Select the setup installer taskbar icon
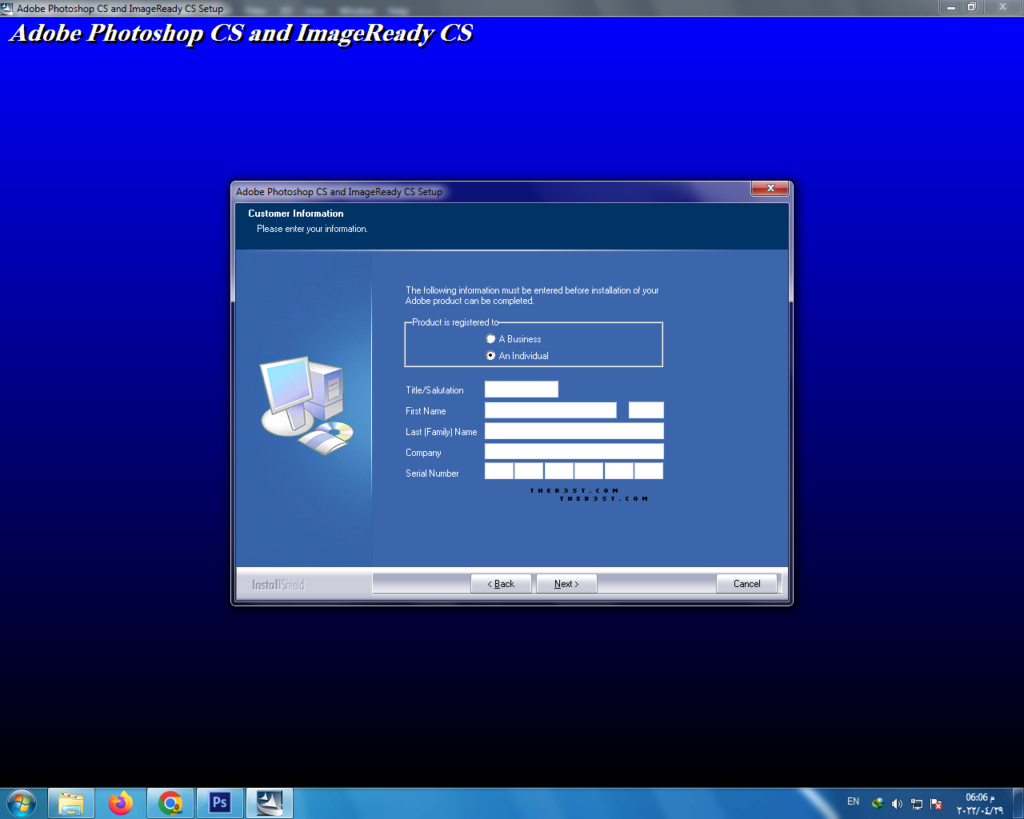This screenshot has width=1024, height=819. (x=270, y=803)
